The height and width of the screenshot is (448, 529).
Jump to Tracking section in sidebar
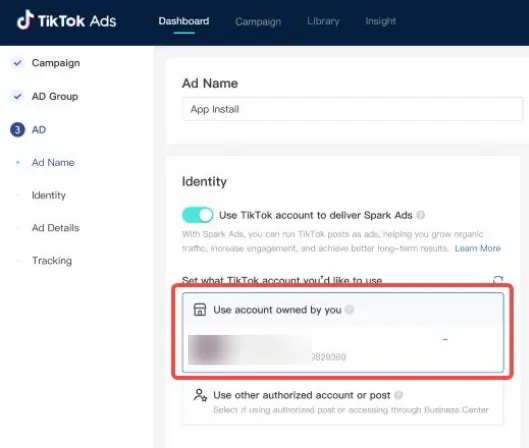(52, 260)
